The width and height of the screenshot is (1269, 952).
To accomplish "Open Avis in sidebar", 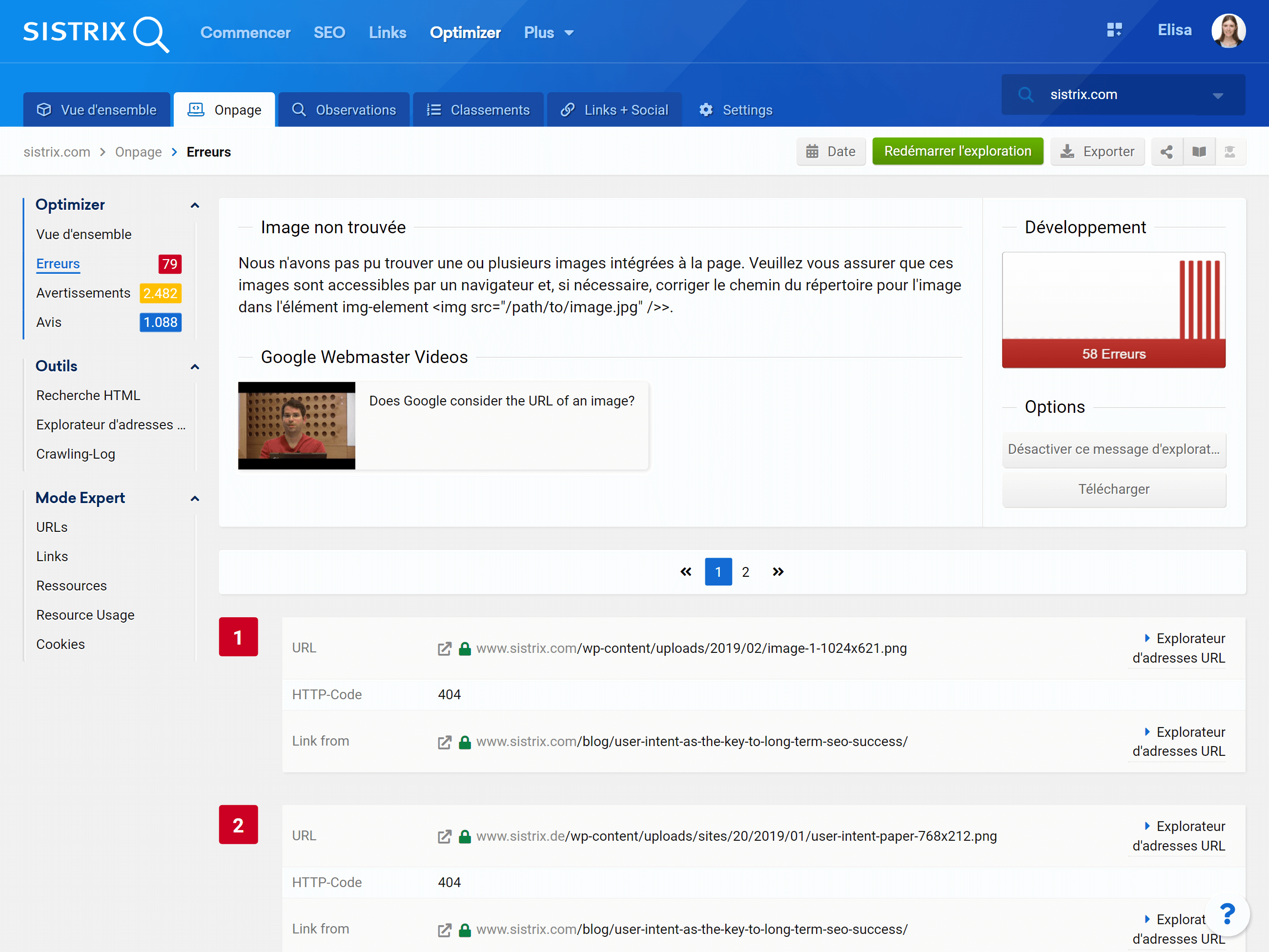I will coord(49,323).
